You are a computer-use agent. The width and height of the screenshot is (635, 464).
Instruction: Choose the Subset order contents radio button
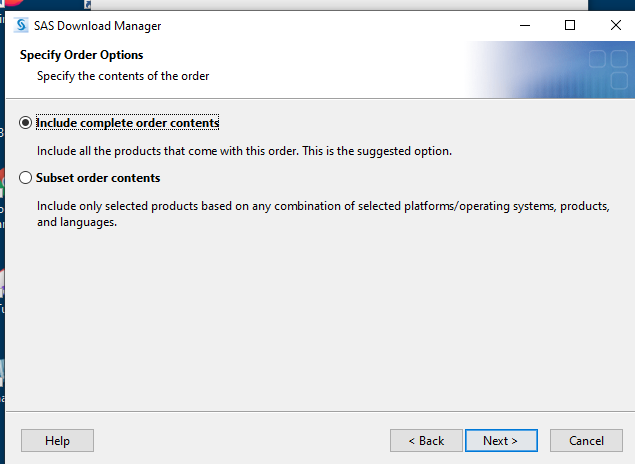[26, 178]
